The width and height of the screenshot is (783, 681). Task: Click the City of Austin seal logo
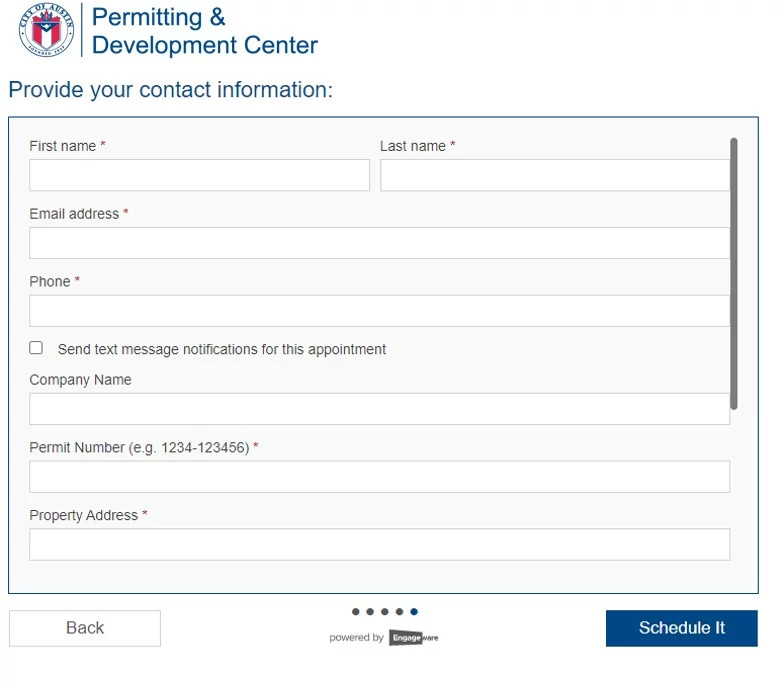(47, 30)
